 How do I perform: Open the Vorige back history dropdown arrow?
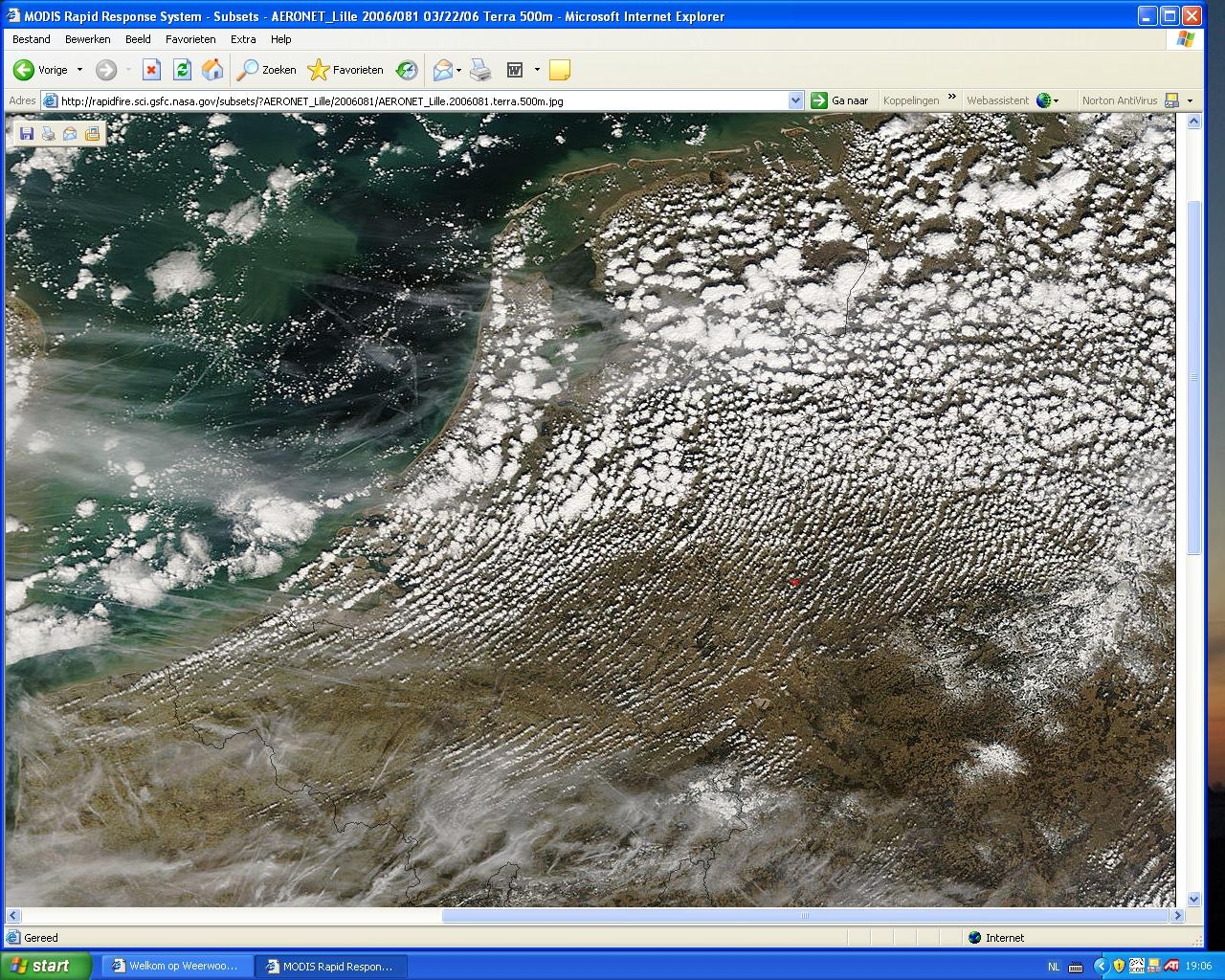79,70
